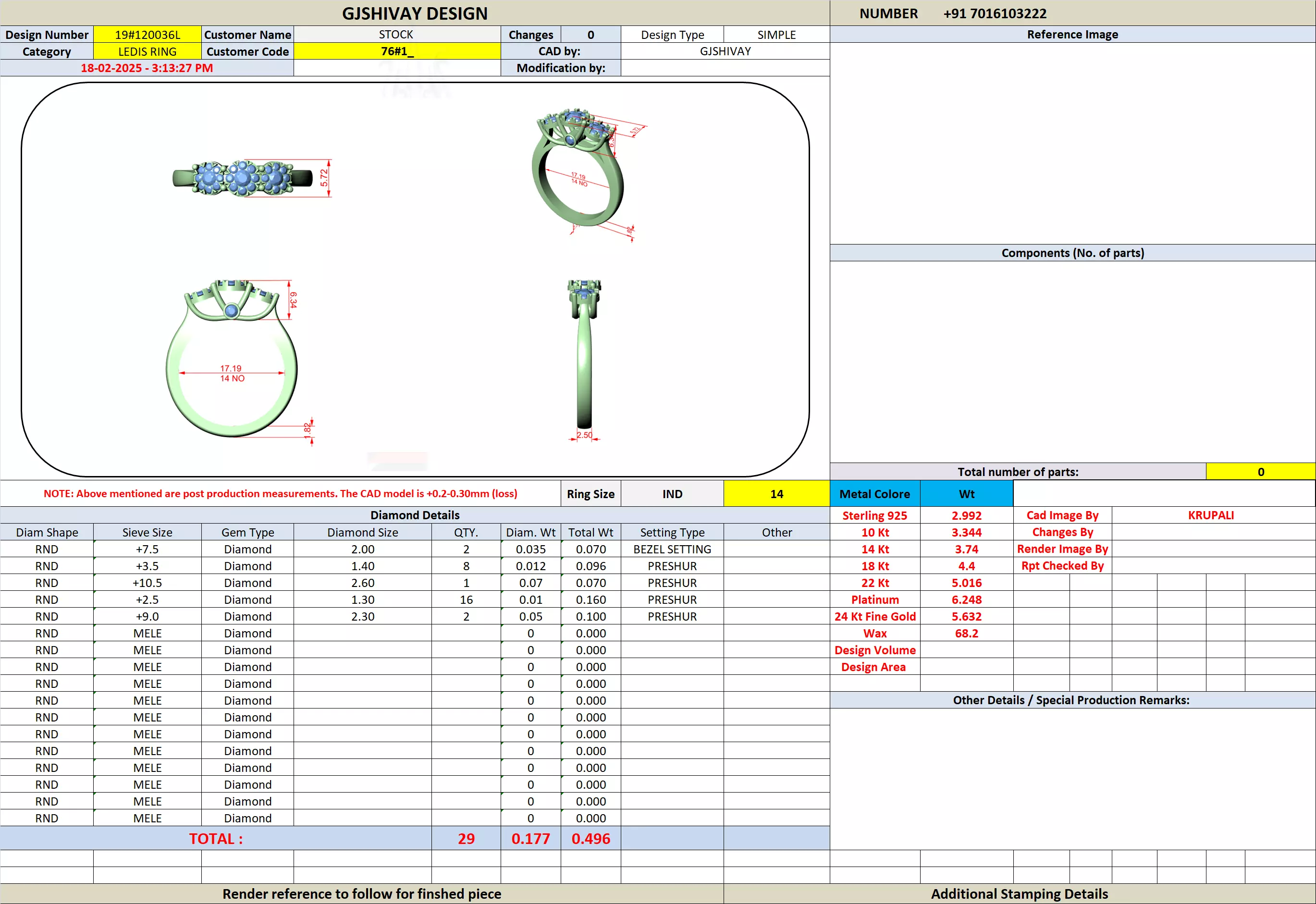Viewport: 1316px width, 904px height.
Task: Select the BEZEL SETTING cell
Action: 672,550
